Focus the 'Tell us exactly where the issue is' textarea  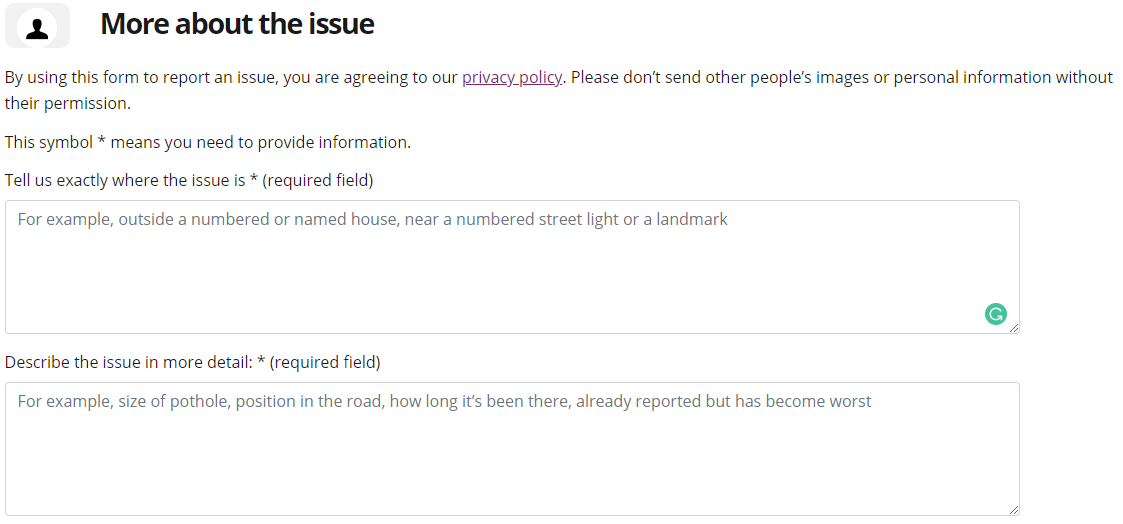coord(512,267)
